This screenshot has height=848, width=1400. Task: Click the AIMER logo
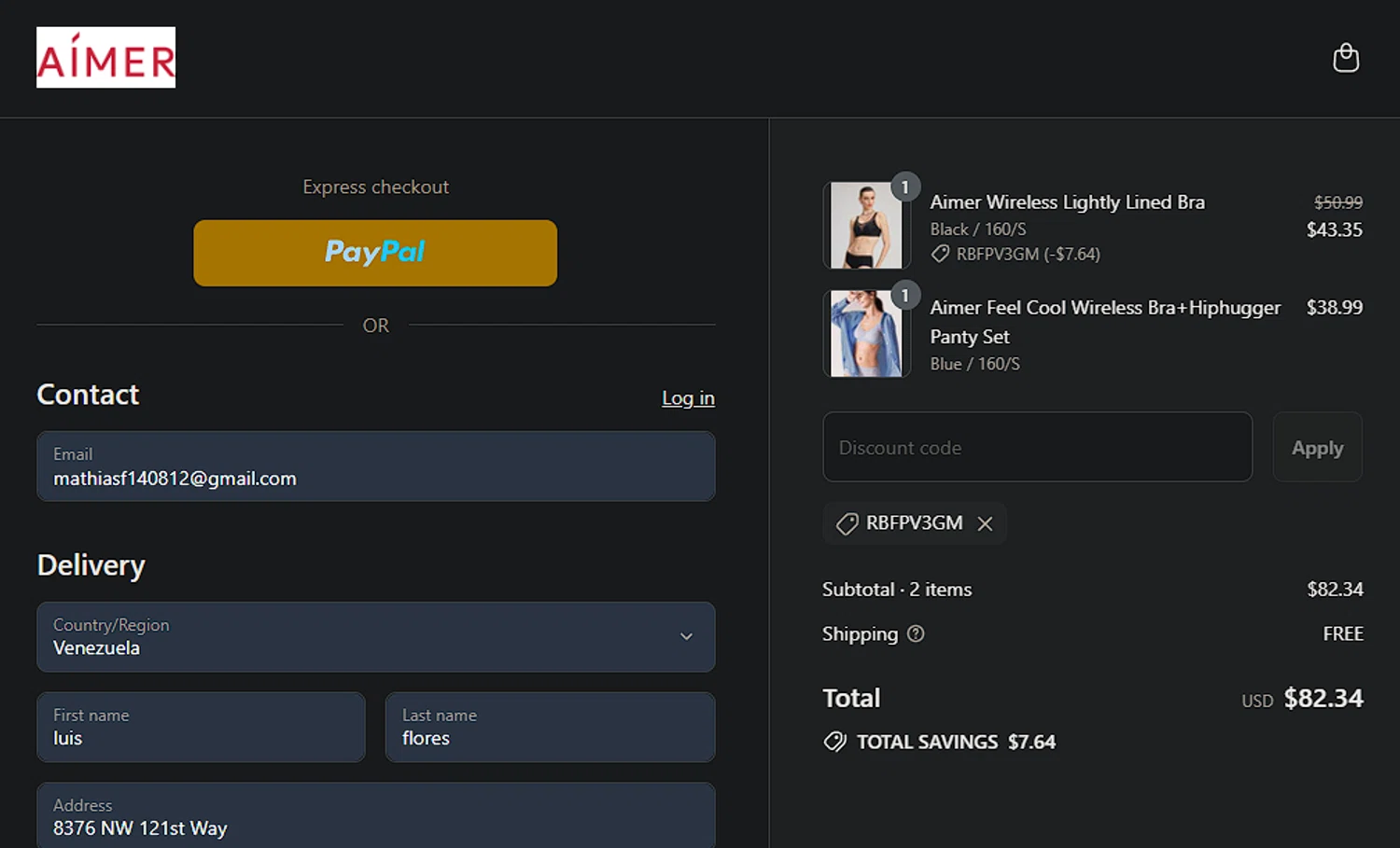[x=105, y=57]
